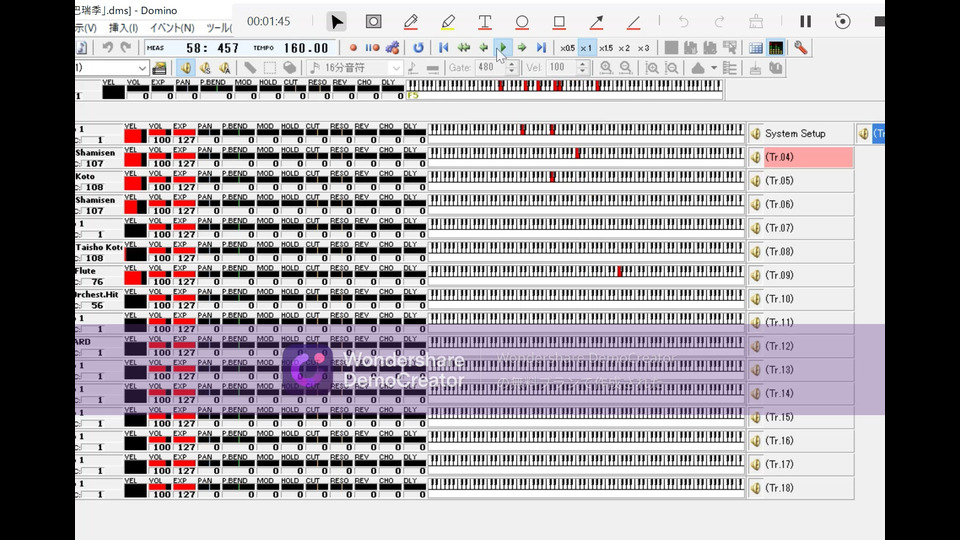Screen dimensions: 960x540
Task: Open the event list grid icon
Action: [756, 48]
